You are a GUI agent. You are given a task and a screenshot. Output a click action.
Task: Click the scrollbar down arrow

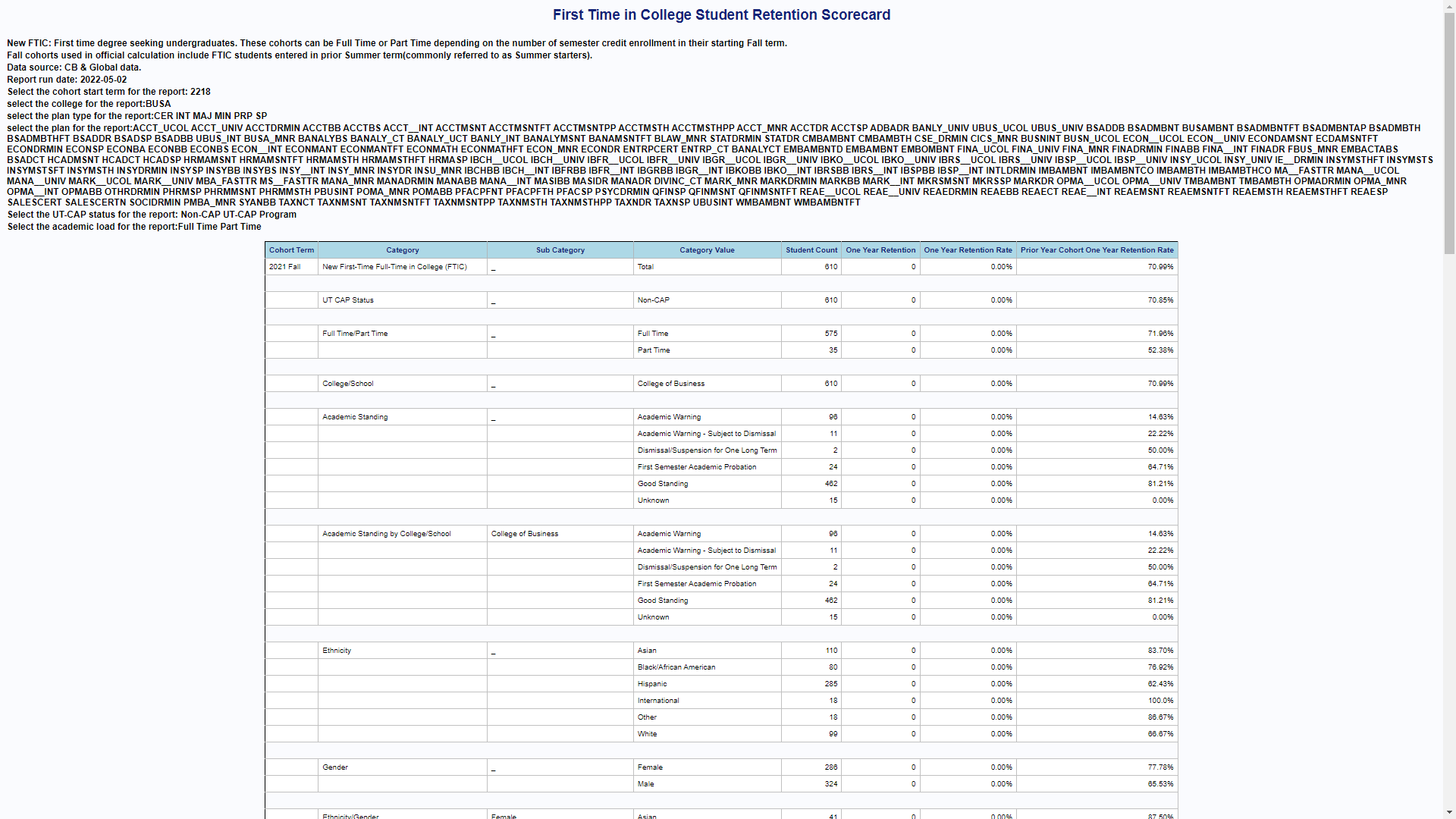point(1449,812)
